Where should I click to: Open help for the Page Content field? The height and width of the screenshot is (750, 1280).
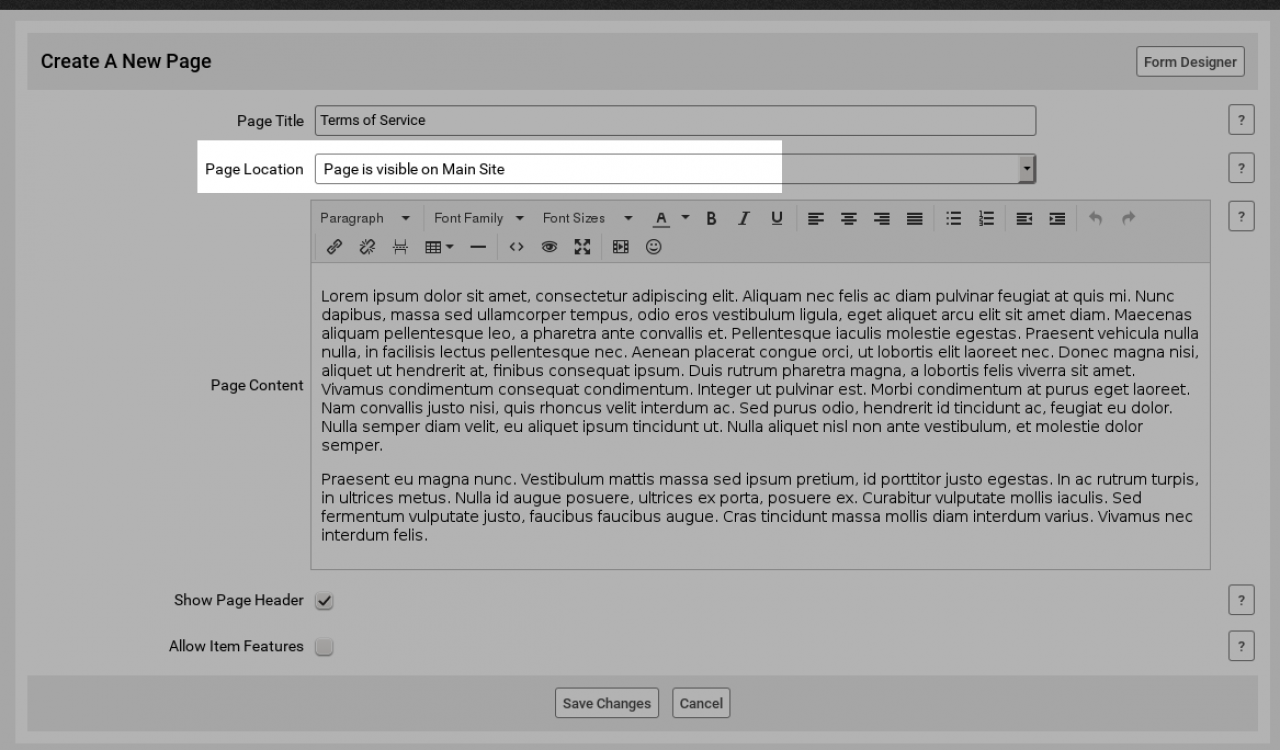point(1241,217)
